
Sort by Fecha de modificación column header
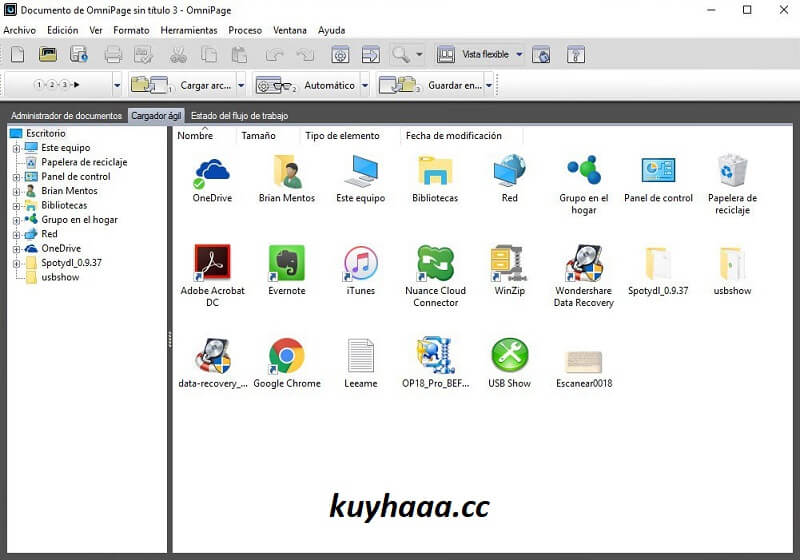pyautogui.click(x=454, y=136)
